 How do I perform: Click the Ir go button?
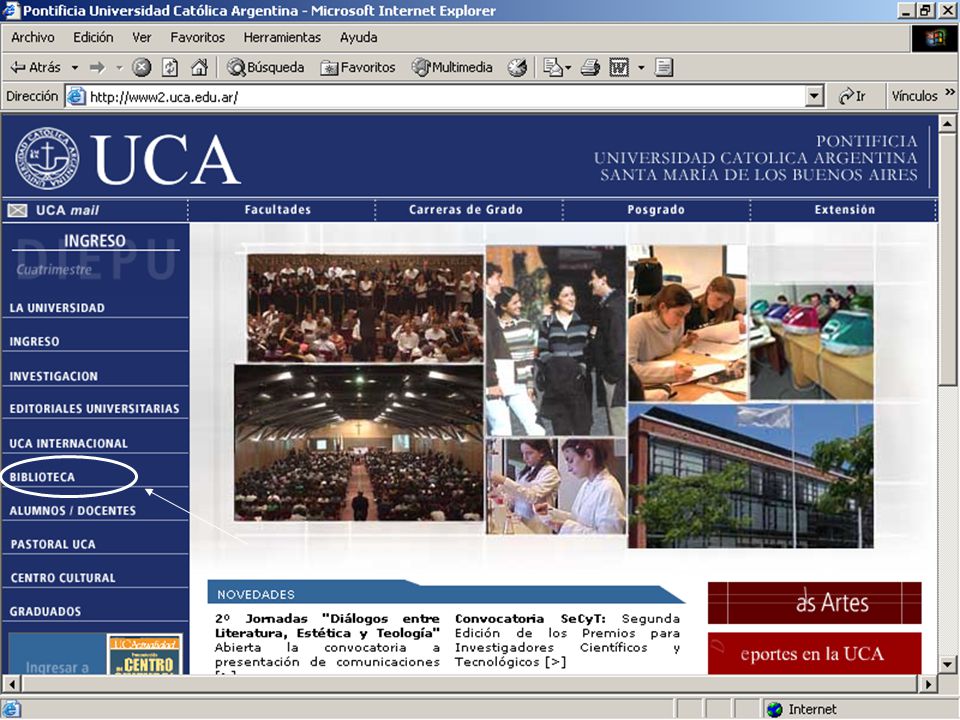point(852,96)
